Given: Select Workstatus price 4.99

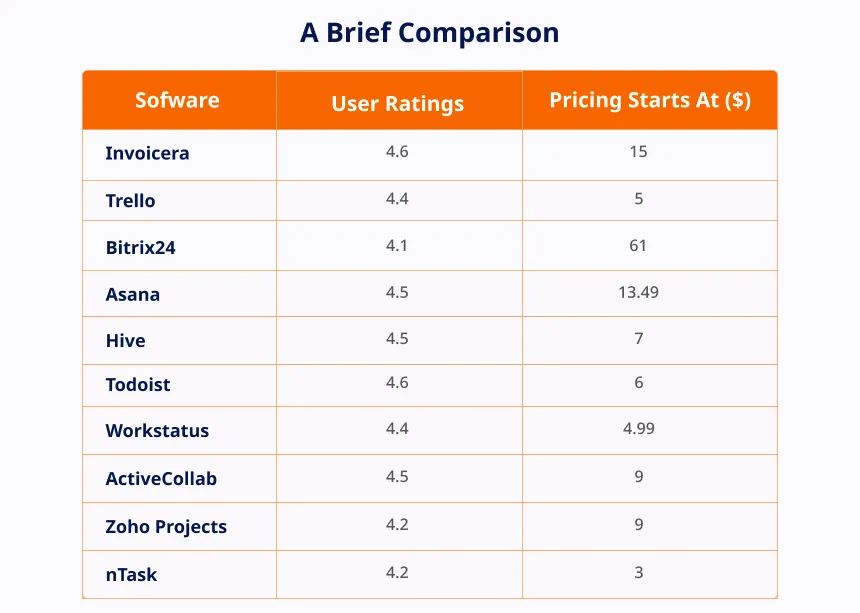Looking at the screenshot, I should click(639, 428).
